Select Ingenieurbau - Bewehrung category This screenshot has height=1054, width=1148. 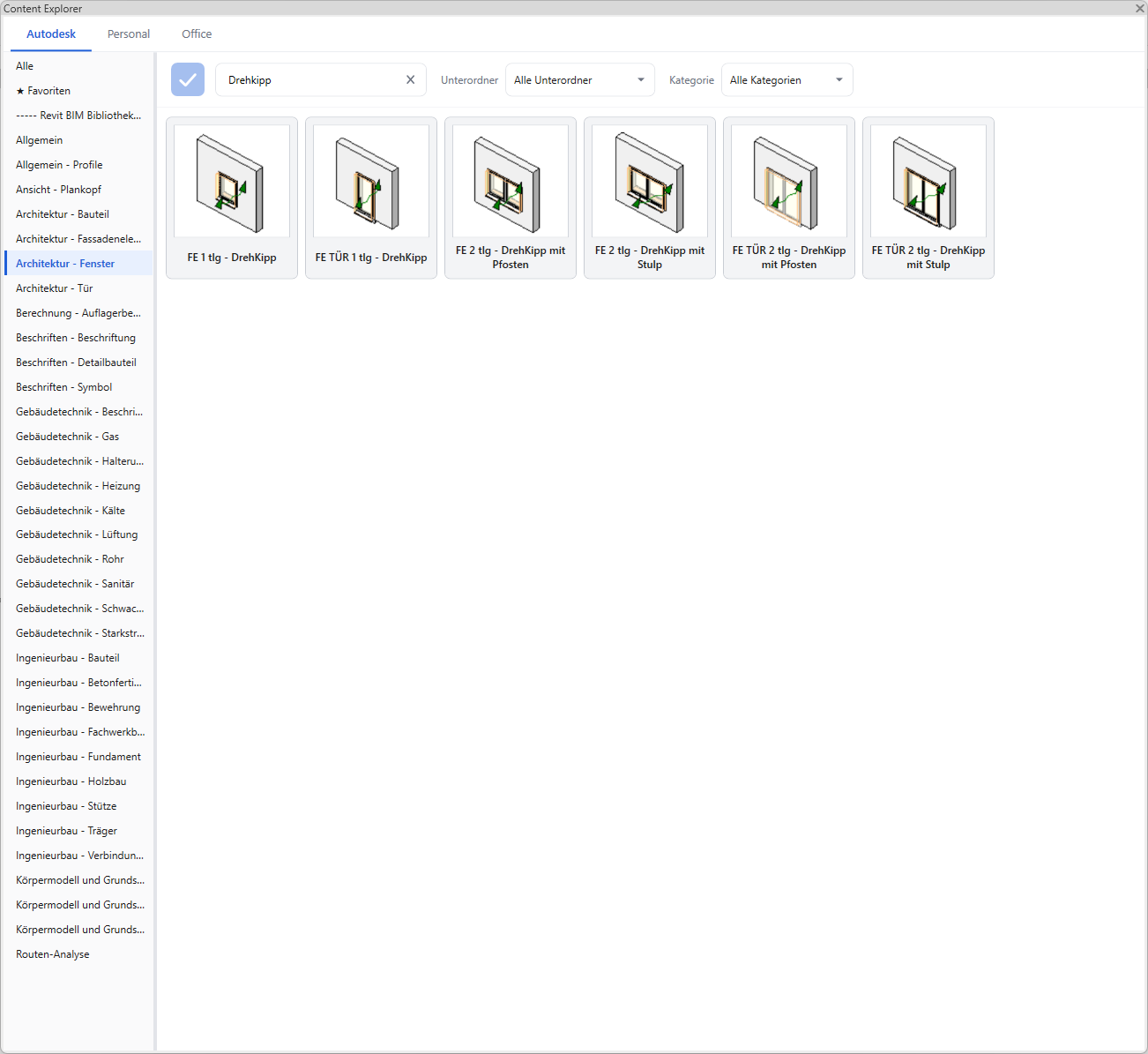78,707
